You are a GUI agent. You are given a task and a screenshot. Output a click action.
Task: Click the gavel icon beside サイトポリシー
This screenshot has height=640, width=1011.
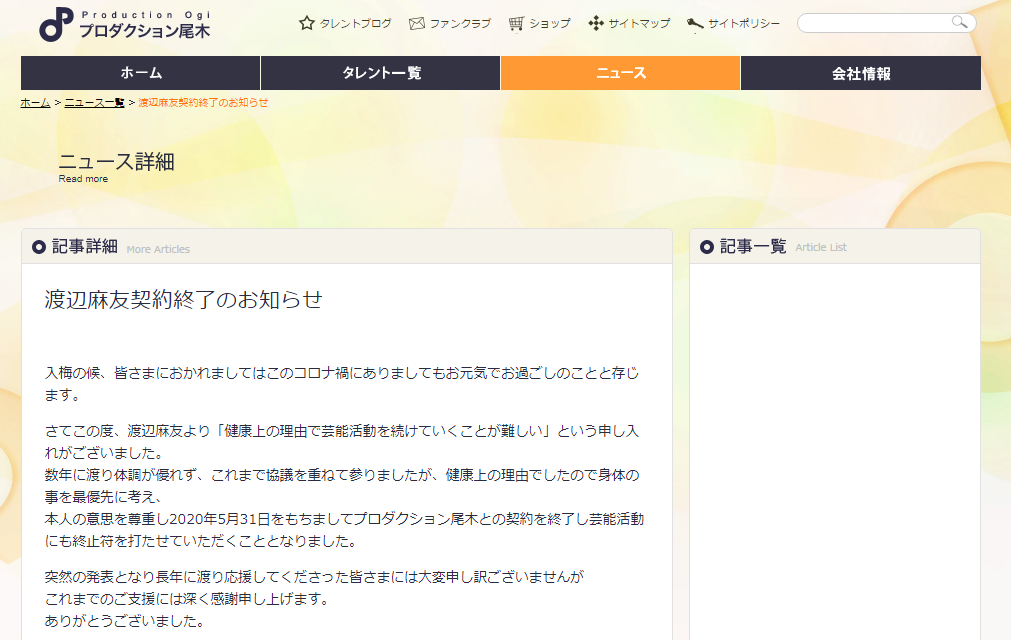tap(695, 24)
